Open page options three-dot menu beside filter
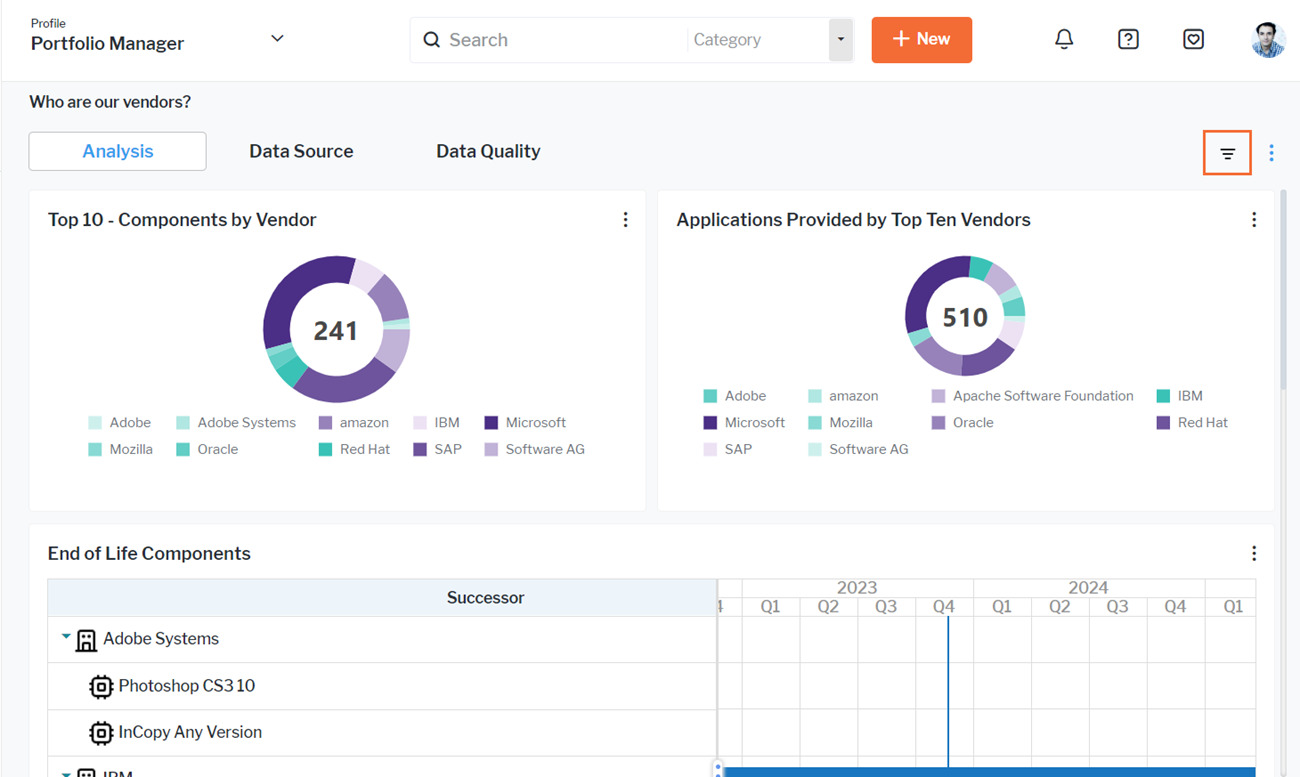This screenshot has height=777, width=1300. pyautogui.click(x=1271, y=153)
